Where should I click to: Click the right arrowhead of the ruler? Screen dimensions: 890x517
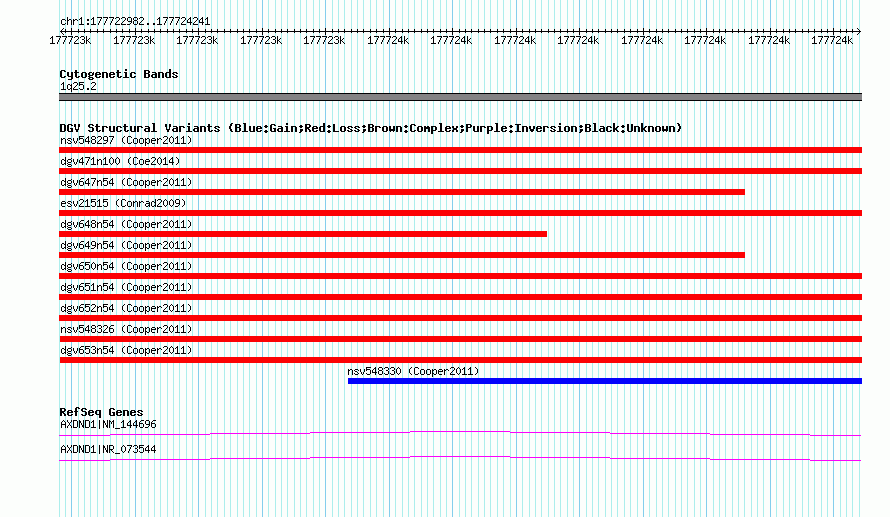[859, 31]
